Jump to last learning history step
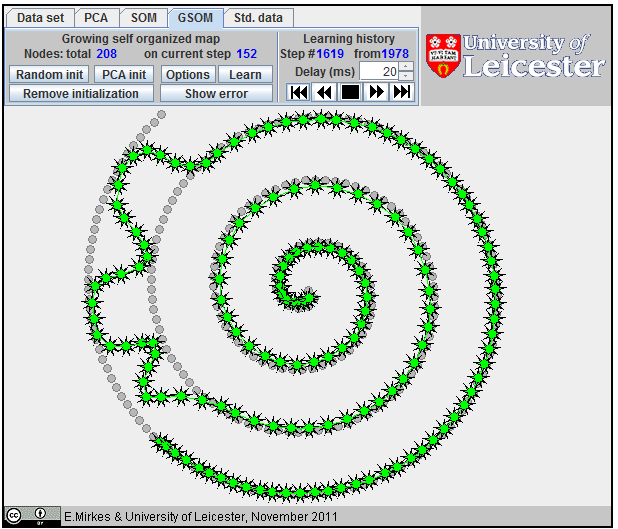The image size is (618, 529). coord(401,92)
